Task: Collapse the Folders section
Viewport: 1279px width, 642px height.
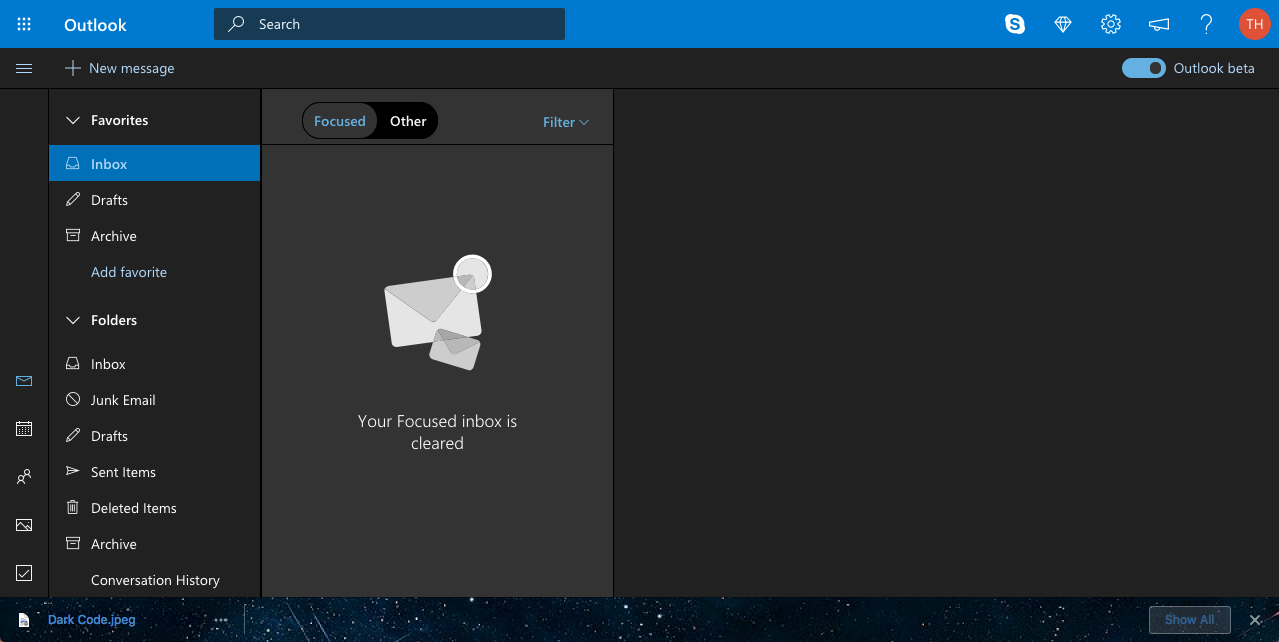Action: tap(72, 320)
